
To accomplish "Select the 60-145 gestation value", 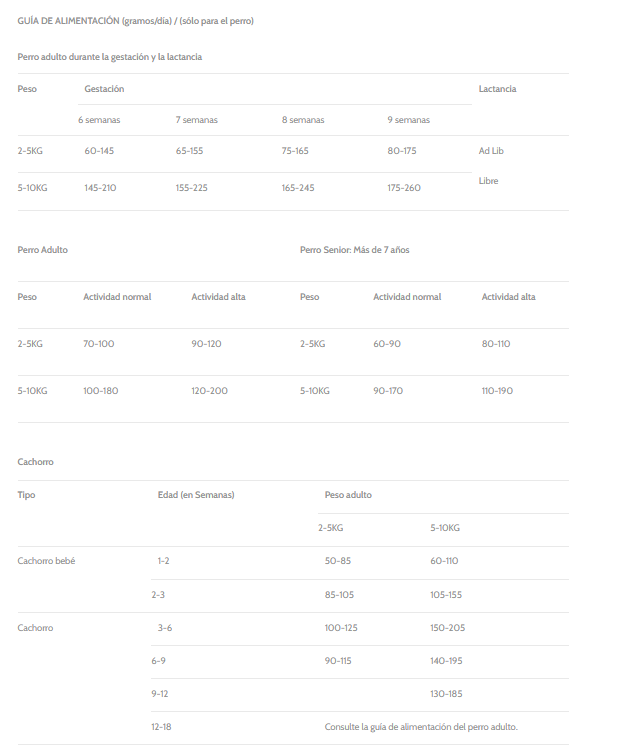I will (99, 151).
